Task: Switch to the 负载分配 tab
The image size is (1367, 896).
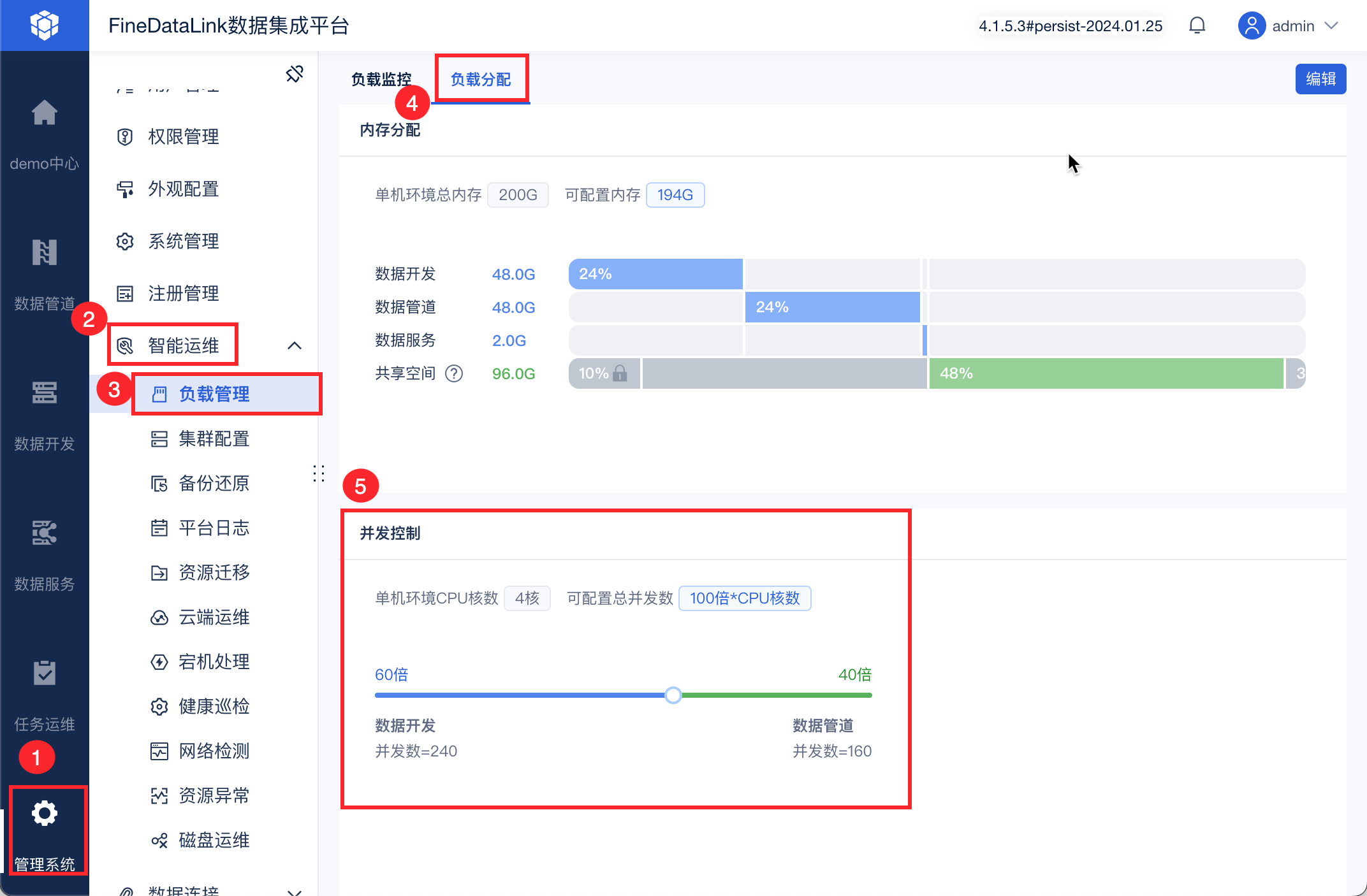Action: [x=481, y=80]
